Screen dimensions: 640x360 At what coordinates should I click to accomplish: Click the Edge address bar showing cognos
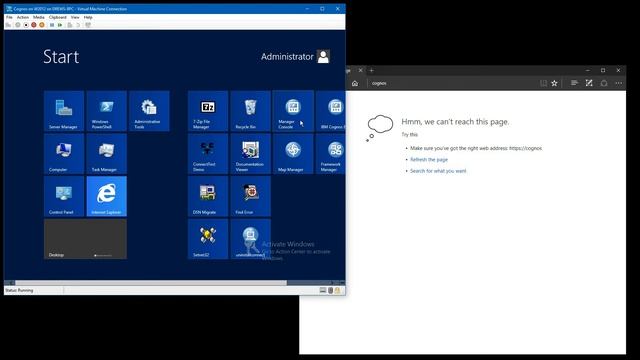451,83
